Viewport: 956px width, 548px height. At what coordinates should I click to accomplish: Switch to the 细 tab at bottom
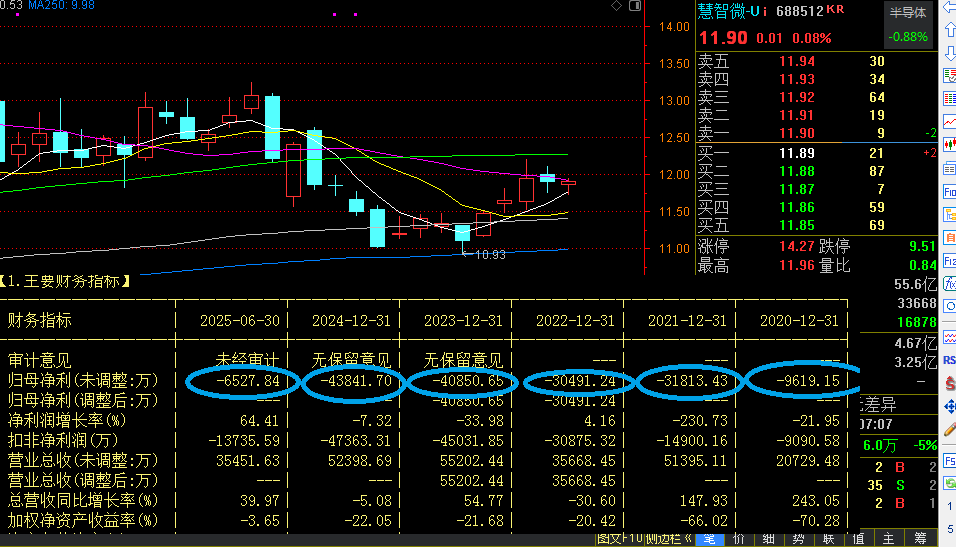[x=769, y=539]
